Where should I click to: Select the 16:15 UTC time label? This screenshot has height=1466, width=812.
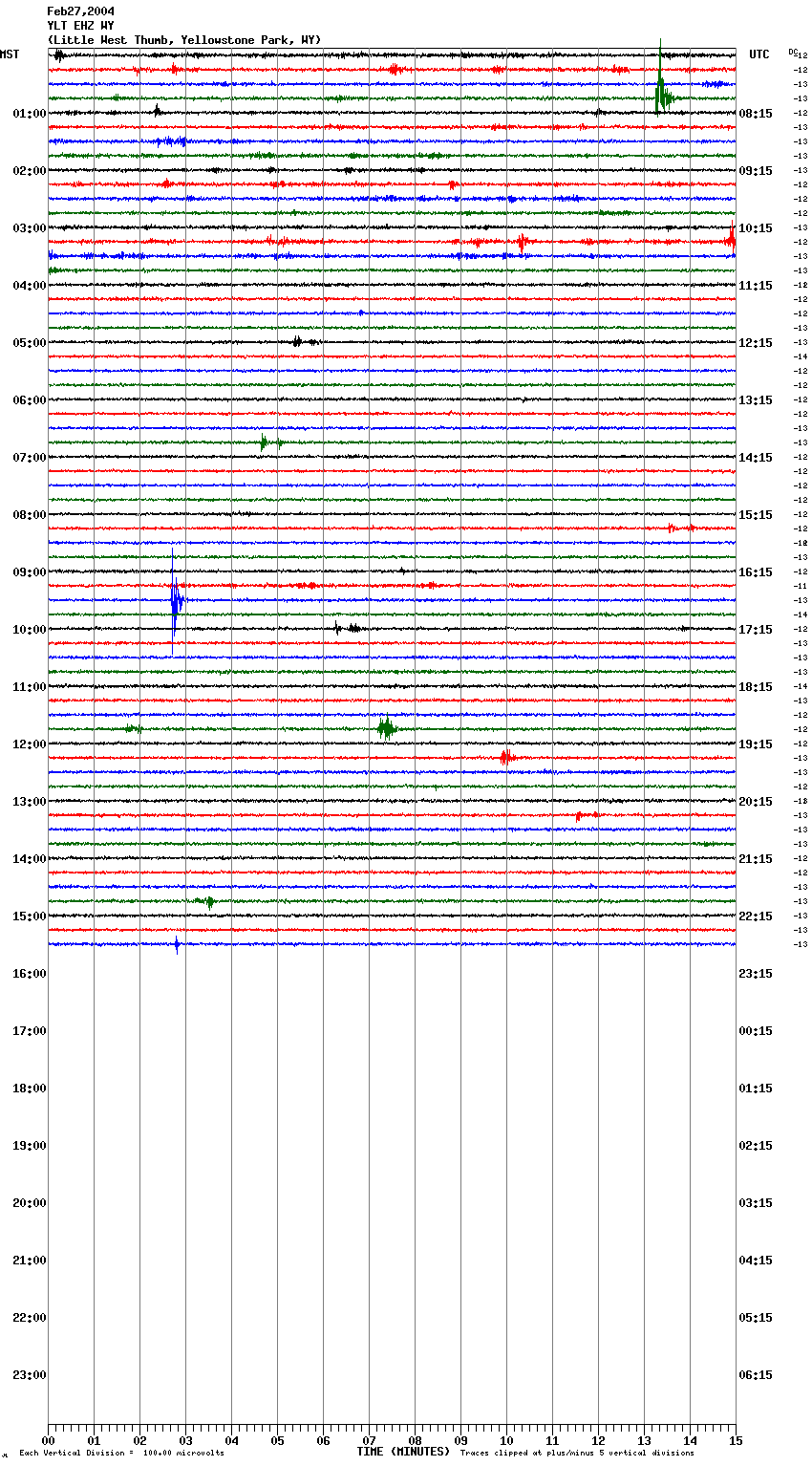(756, 572)
